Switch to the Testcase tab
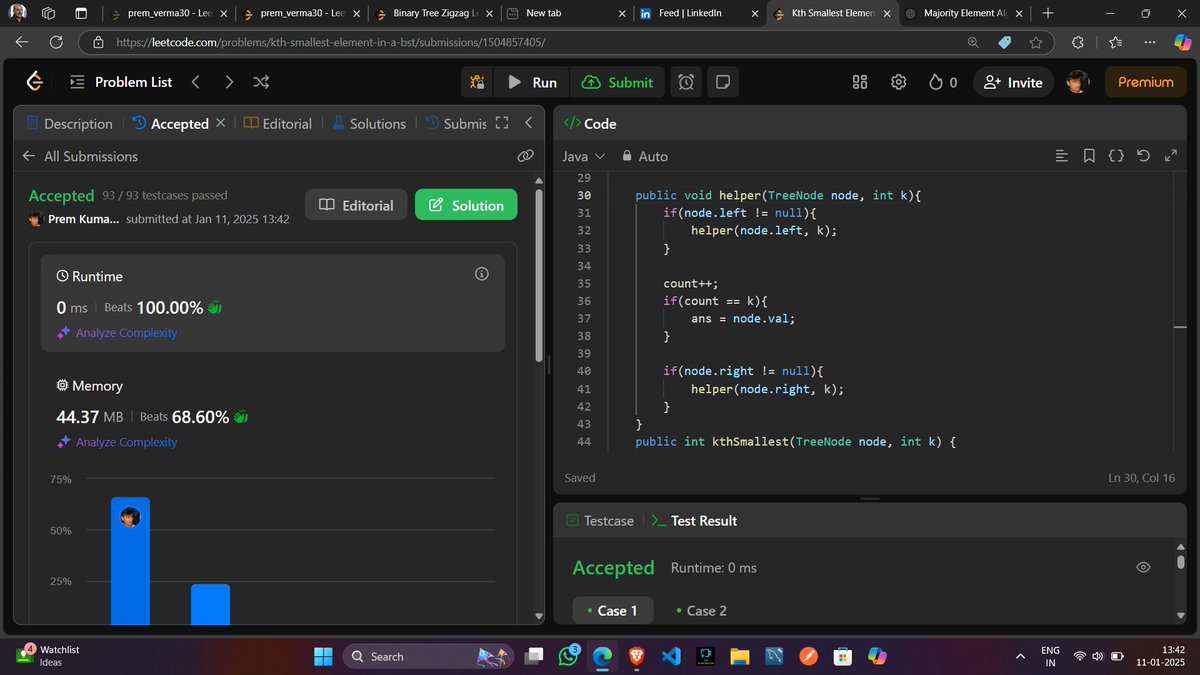 pyautogui.click(x=599, y=521)
